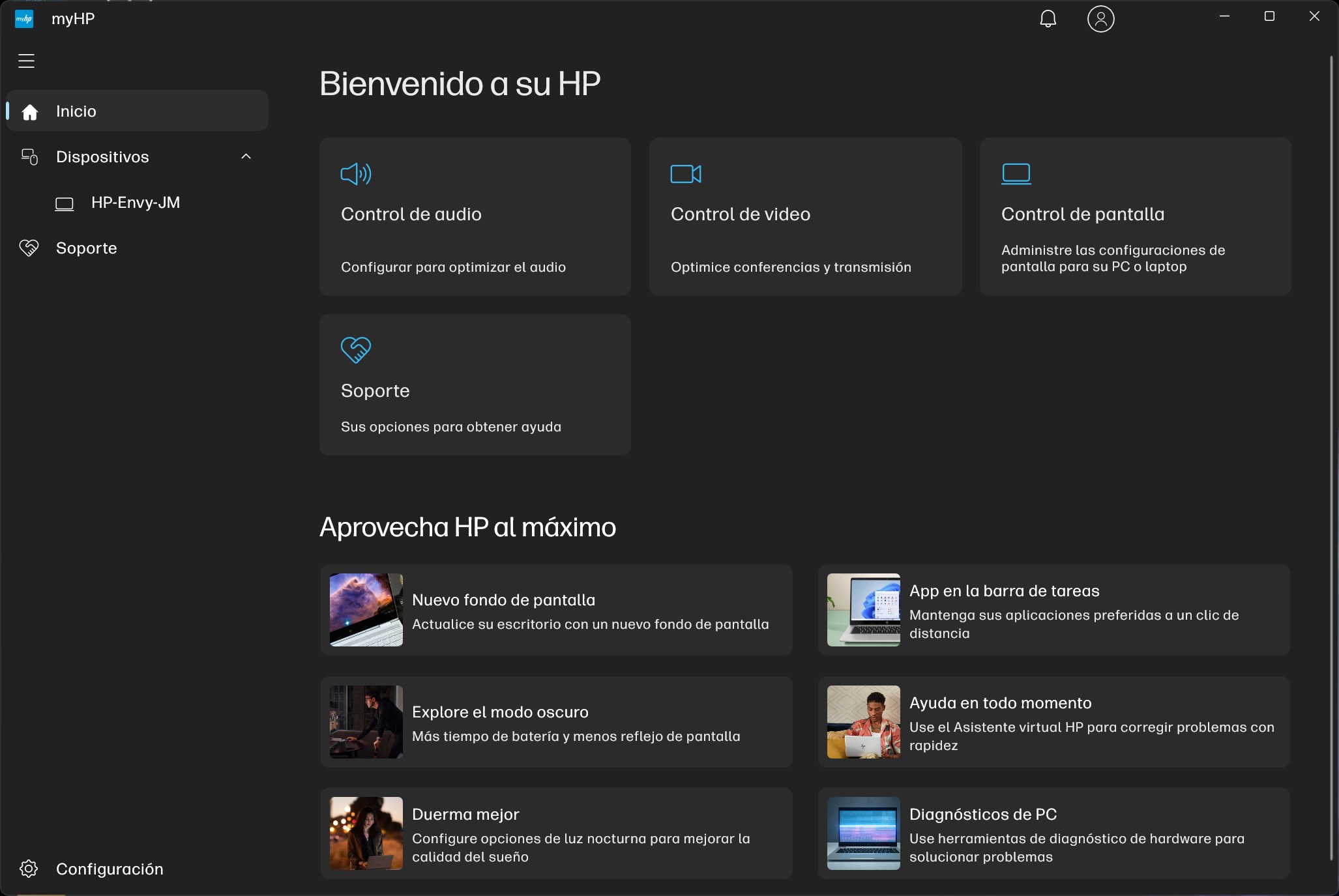Click the 'Bienvenido a su HP' heading
1339x896 pixels.
(460, 83)
